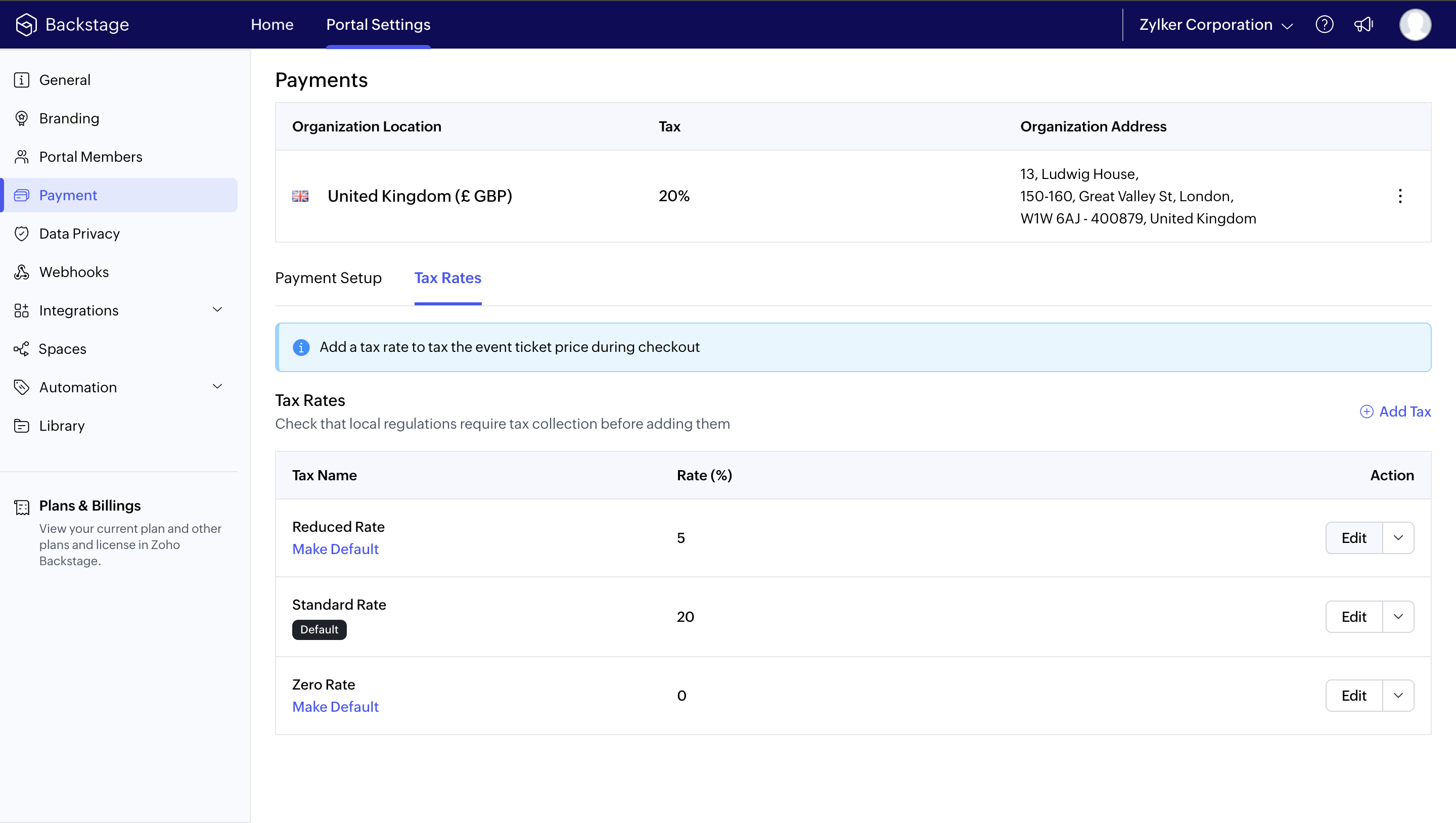Click the three-dot menu for United Kingdom
The width and height of the screenshot is (1456, 823).
(1400, 196)
